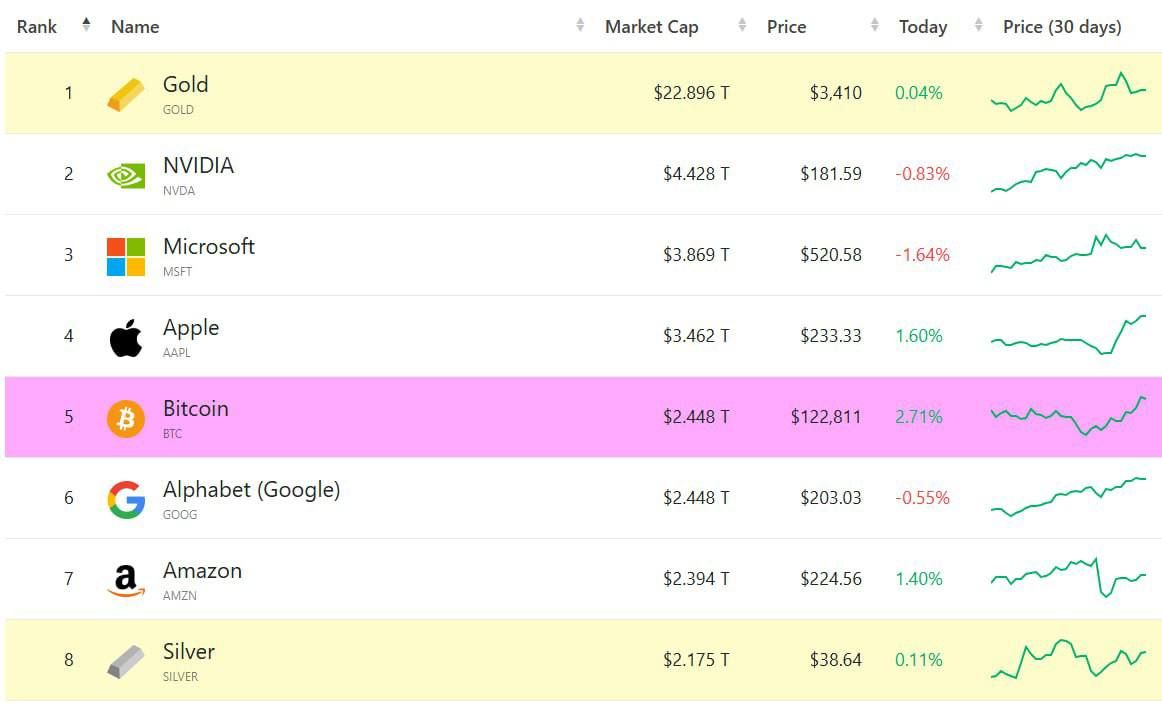Open the Bitcoin asset link
The height and width of the screenshot is (705, 1162).
coord(196,408)
